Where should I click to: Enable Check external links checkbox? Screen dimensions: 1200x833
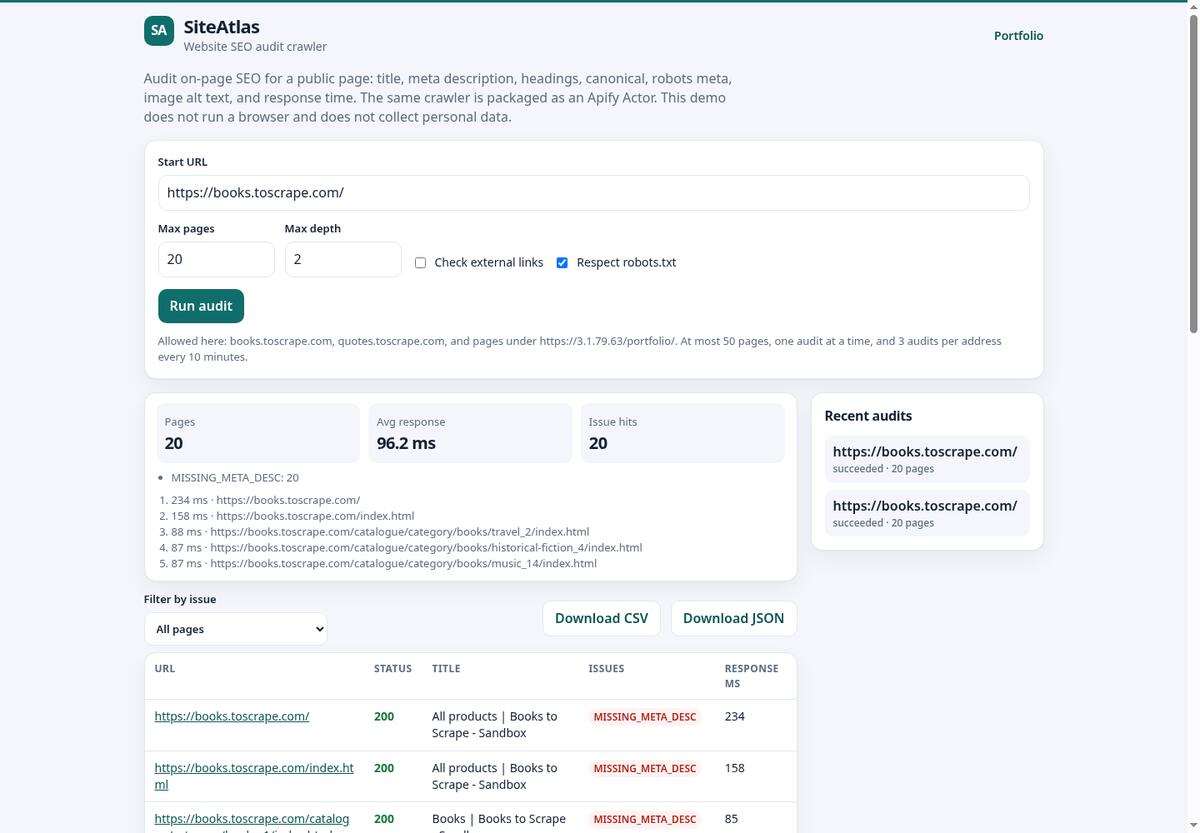pos(421,263)
